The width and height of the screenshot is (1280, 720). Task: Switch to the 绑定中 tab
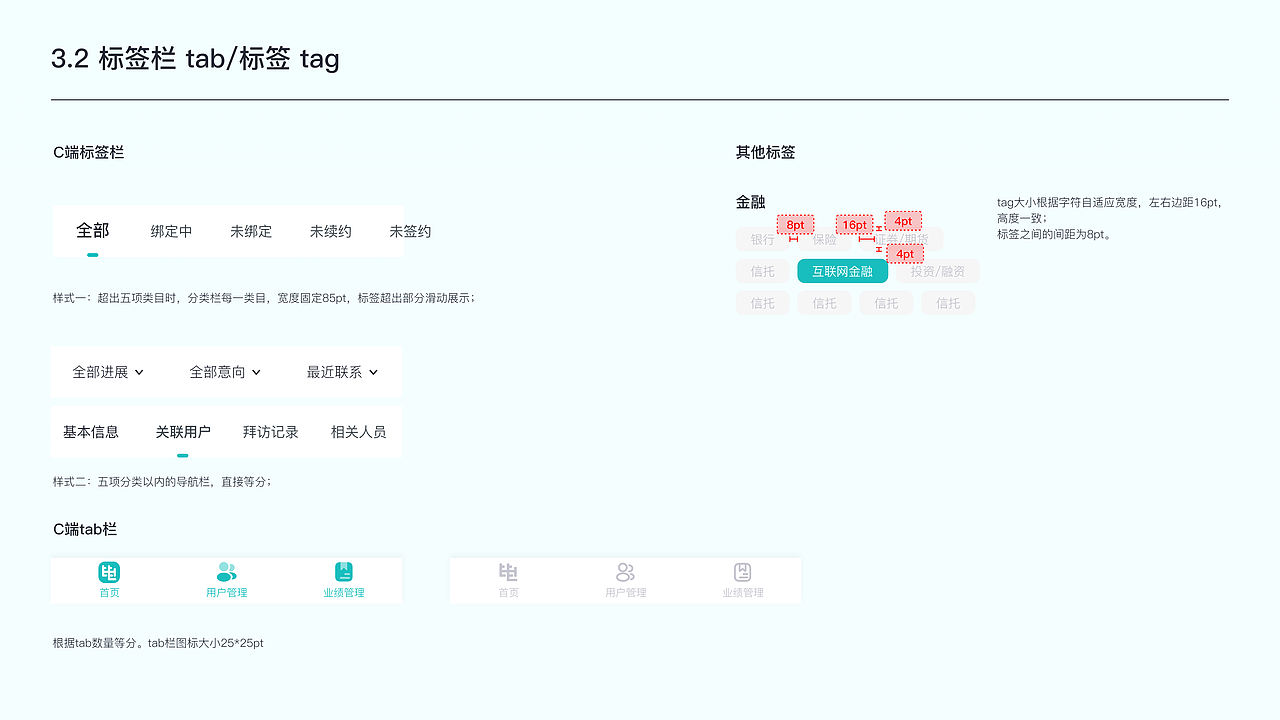tap(171, 231)
